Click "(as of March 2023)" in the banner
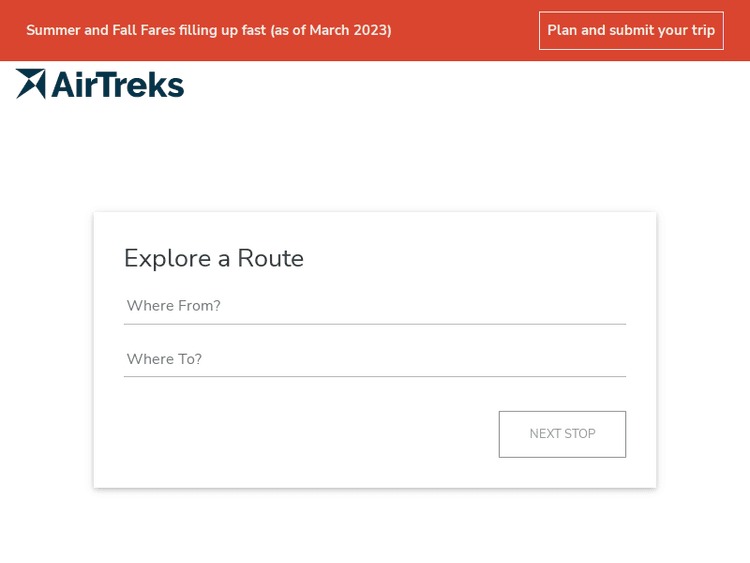 click(x=331, y=30)
